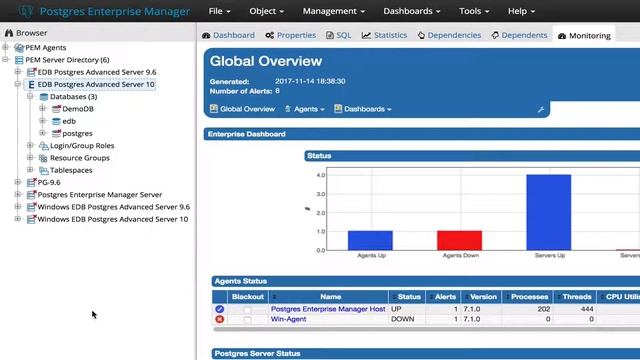Click the Statistics chart icon
Screen dimensions: 640x360
tap(366, 36)
